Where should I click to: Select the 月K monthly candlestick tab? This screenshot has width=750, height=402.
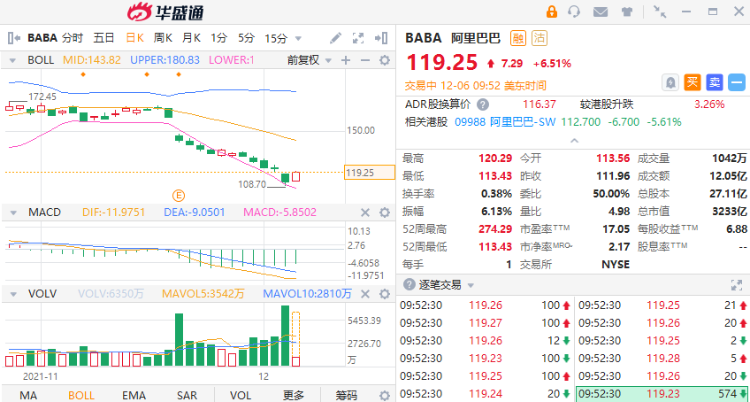pos(191,38)
